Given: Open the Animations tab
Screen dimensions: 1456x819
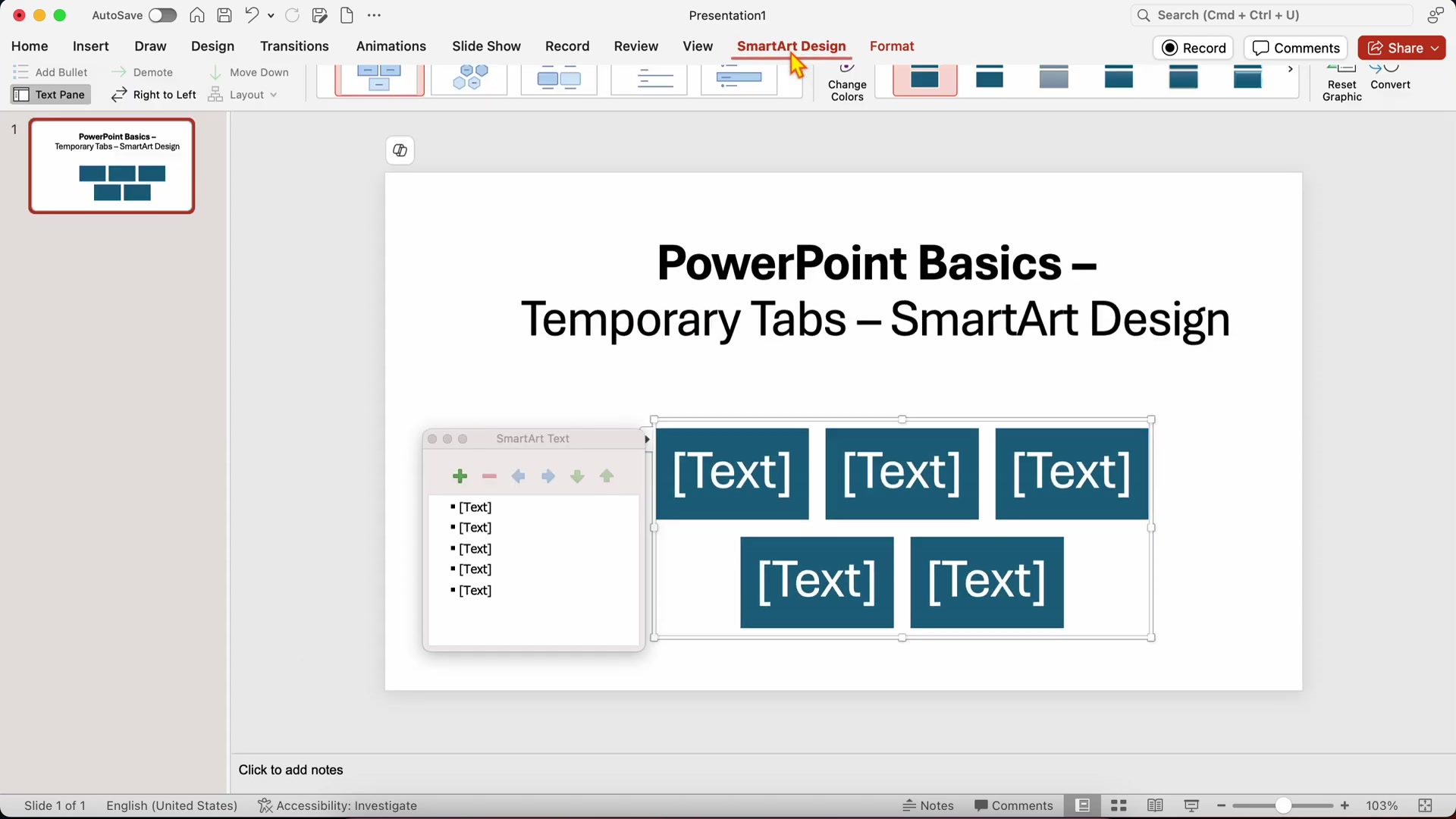Looking at the screenshot, I should (x=391, y=46).
